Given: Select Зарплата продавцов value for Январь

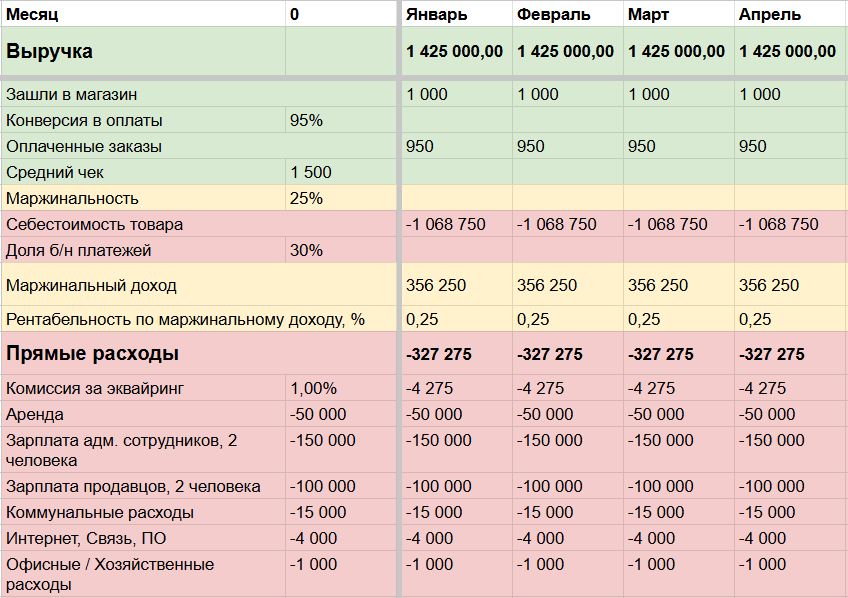Looking at the screenshot, I should 456,486.
